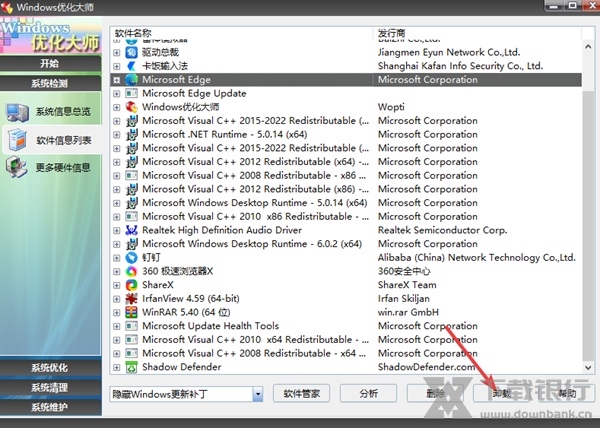Image resolution: width=600 pixels, height=428 pixels.
Task: Click the list scrollbar up arrow
Action: pos(588,47)
